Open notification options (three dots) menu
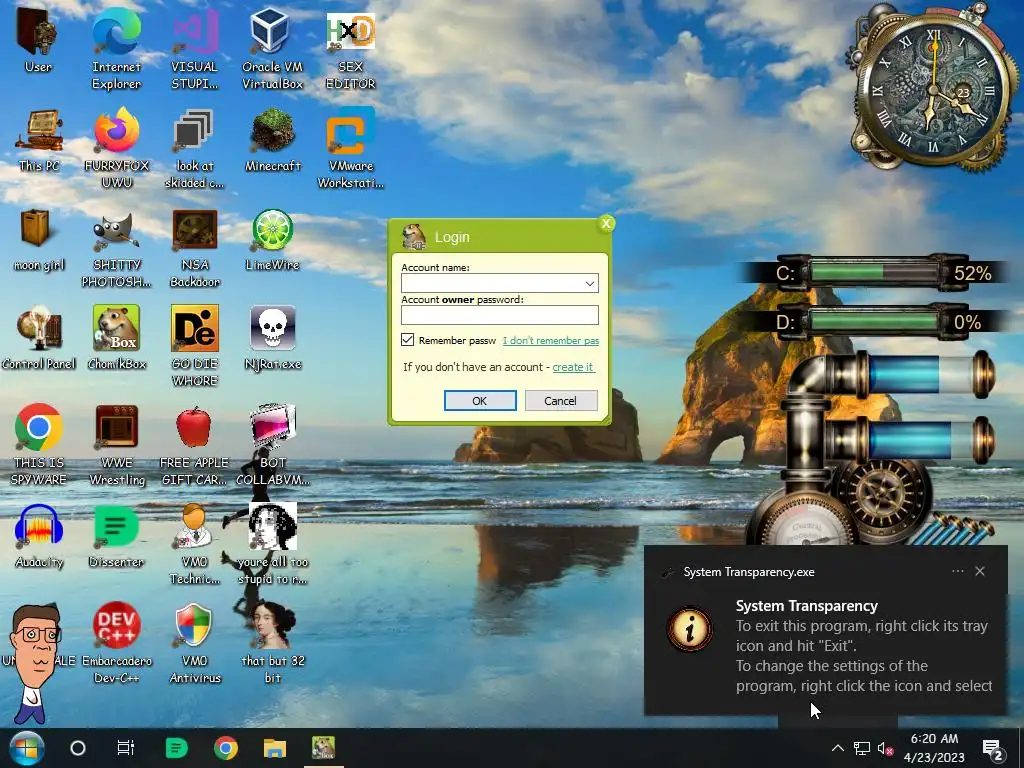The height and width of the screenshot is (768, 1024). (x=958, y=571)
